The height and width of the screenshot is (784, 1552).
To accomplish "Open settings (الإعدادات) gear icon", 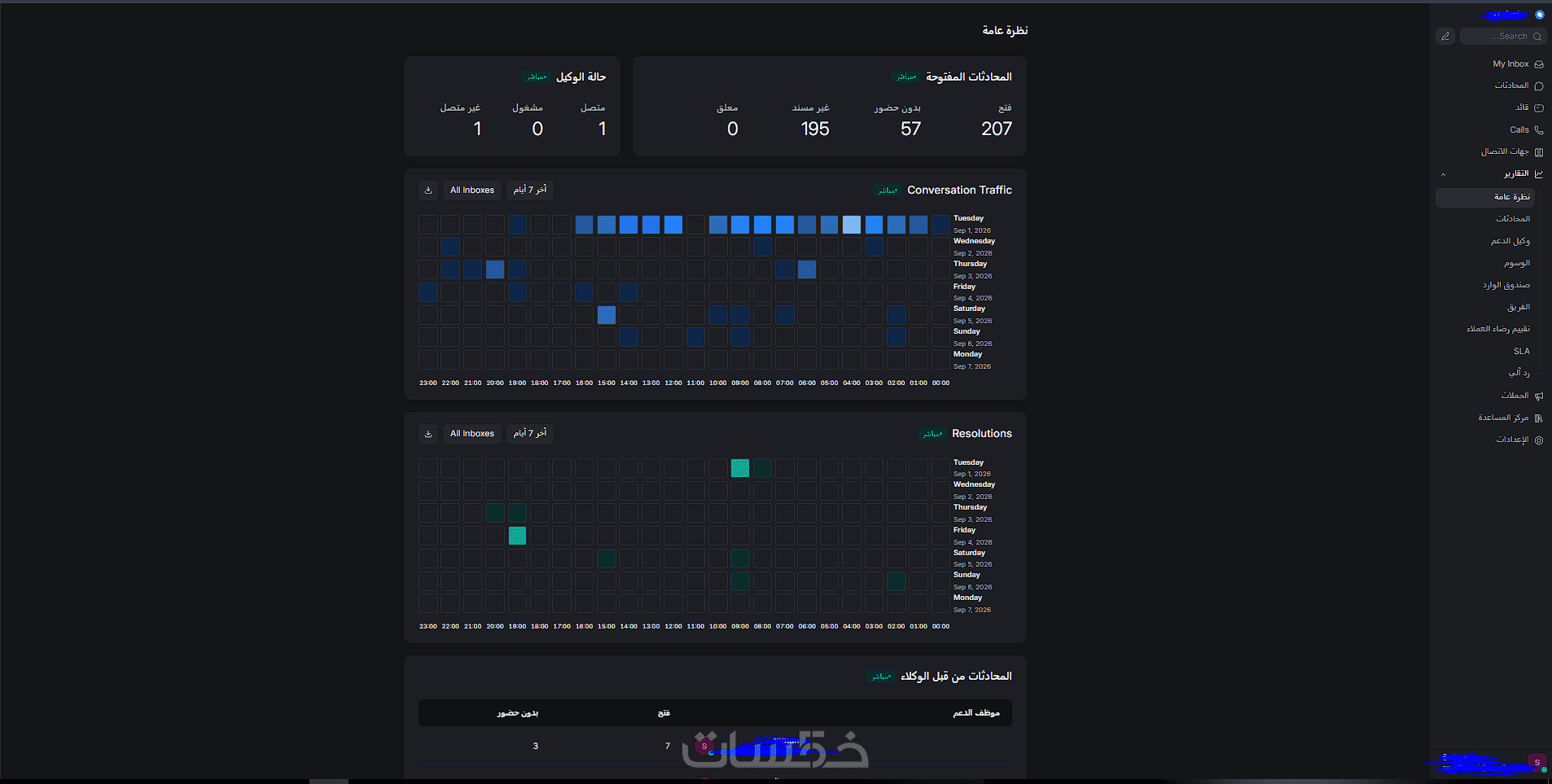I will 1538,440.
